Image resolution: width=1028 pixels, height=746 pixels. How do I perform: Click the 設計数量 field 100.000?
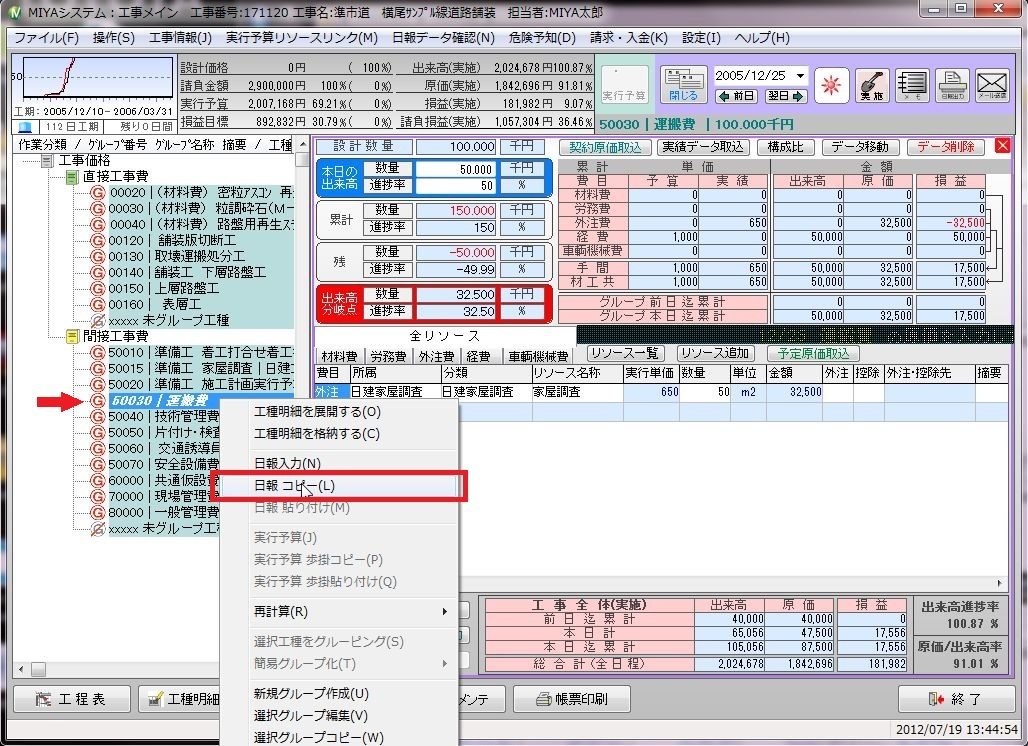456,147
